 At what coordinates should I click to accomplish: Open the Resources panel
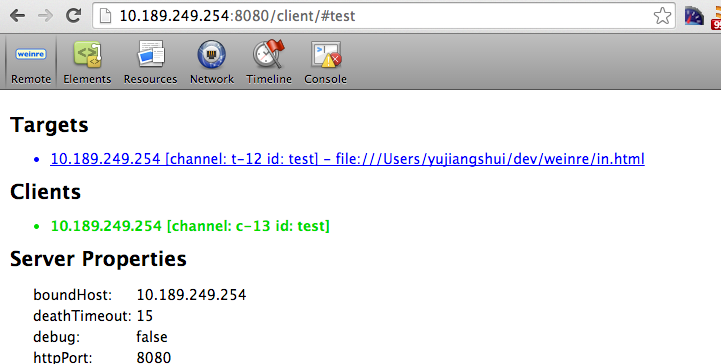coord(150,63)
